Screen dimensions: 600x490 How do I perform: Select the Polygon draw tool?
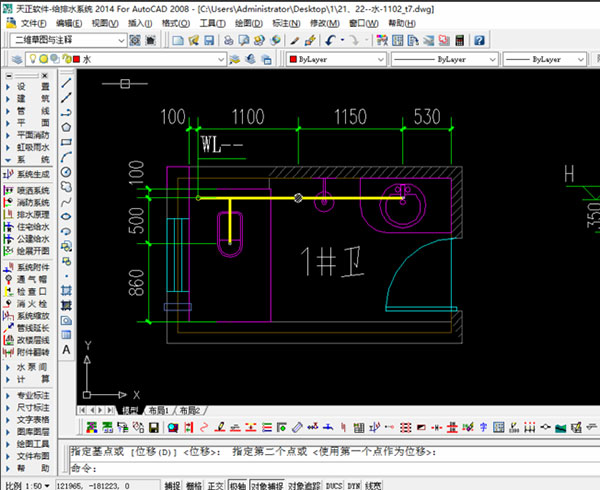click(x=67, y=128)
